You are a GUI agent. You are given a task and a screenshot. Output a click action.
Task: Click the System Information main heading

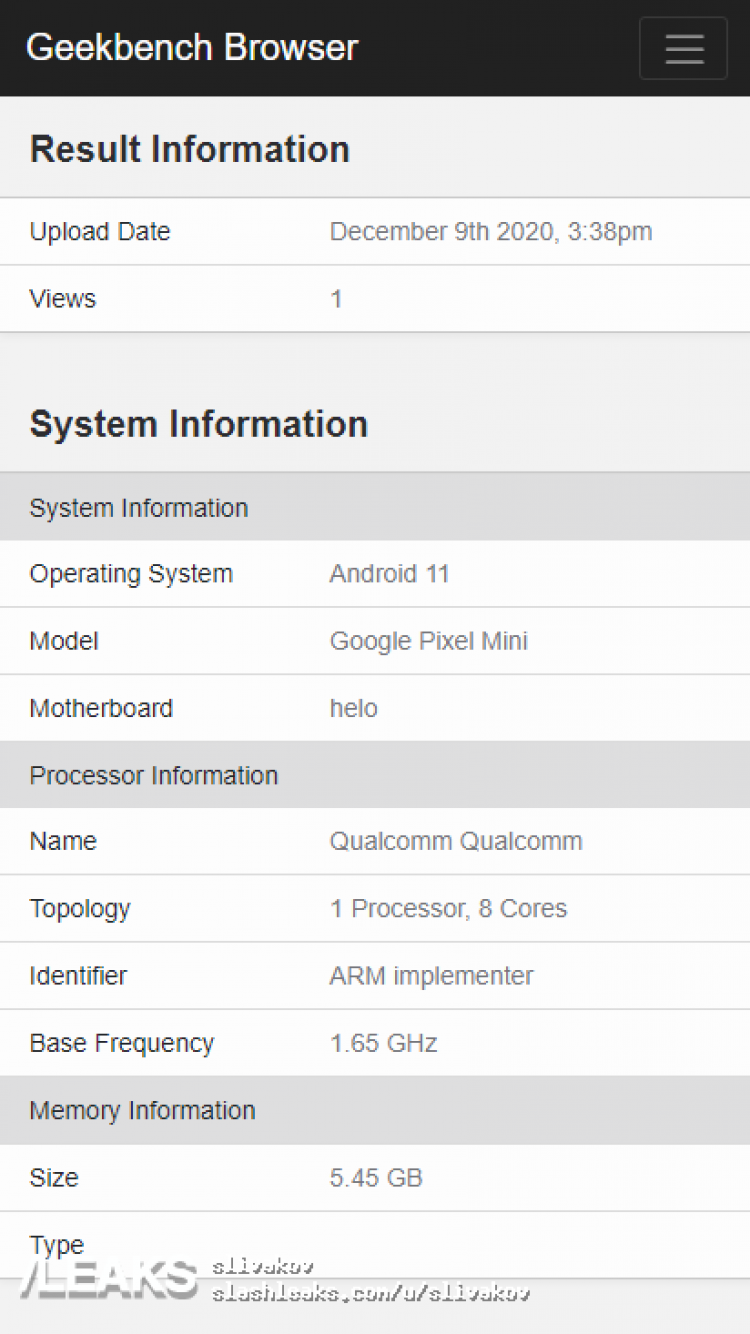pos(199,424)
